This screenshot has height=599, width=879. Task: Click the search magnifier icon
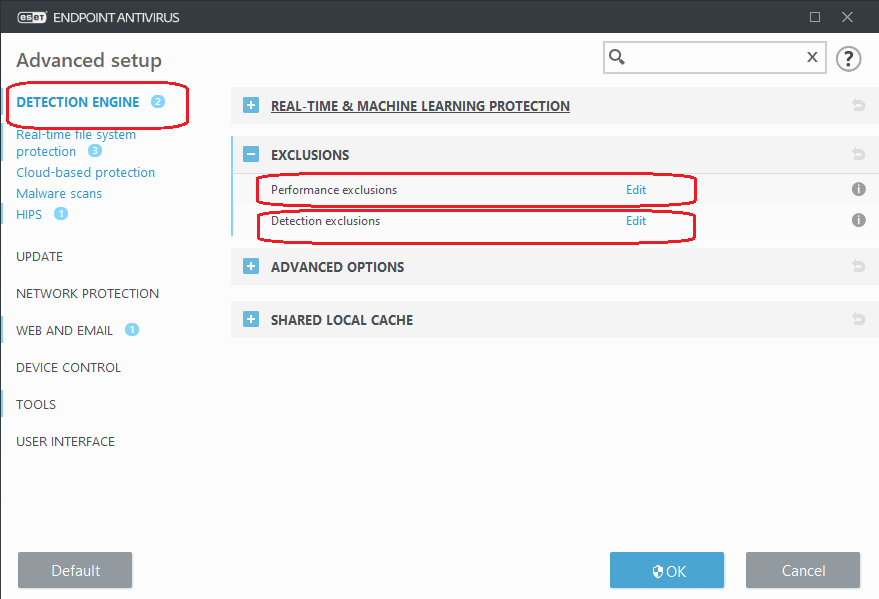tap(617, 57)
